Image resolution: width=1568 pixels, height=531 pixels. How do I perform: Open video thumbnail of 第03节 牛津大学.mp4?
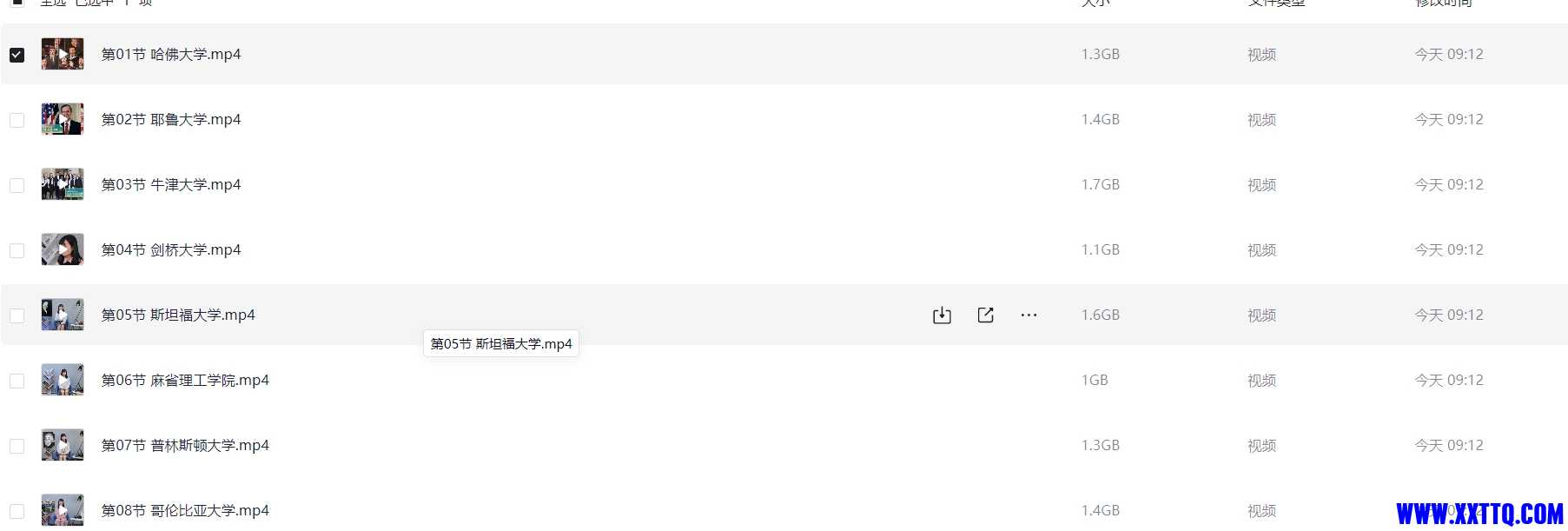click(63, 184)
